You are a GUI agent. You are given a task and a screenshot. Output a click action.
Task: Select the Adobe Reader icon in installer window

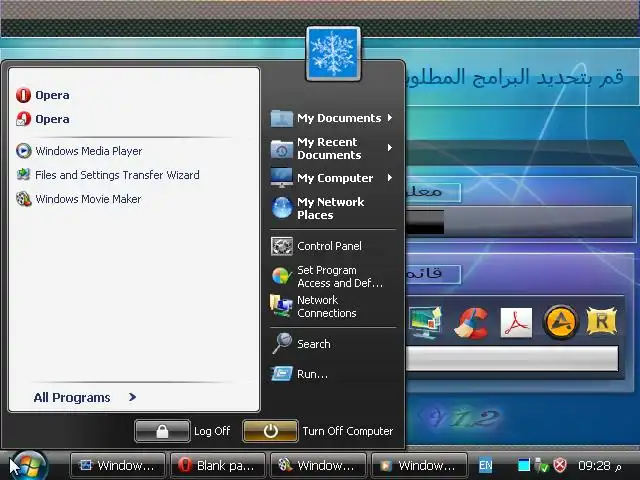[516, 322]
